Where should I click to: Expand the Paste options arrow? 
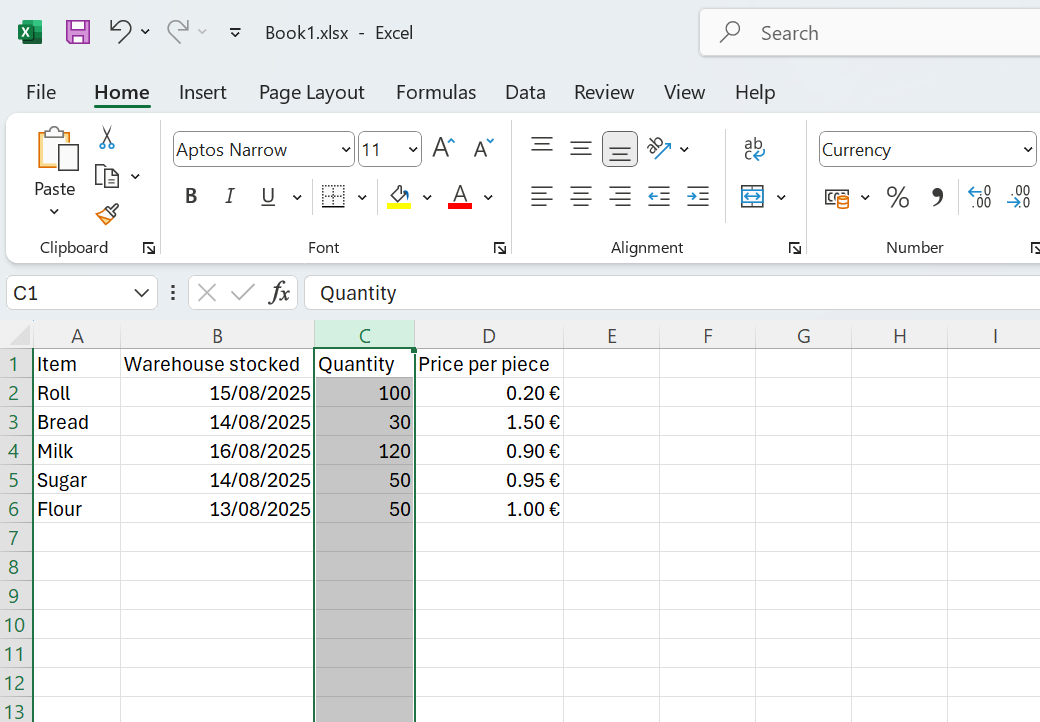pyautogui.click(x=54, y=211)
